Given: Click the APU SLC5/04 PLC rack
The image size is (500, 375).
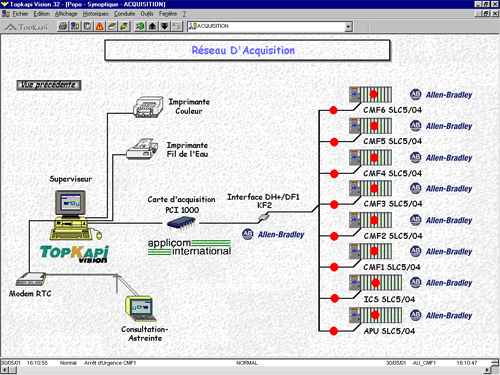Looking at the screenshot, I should [x=375, y=315].
